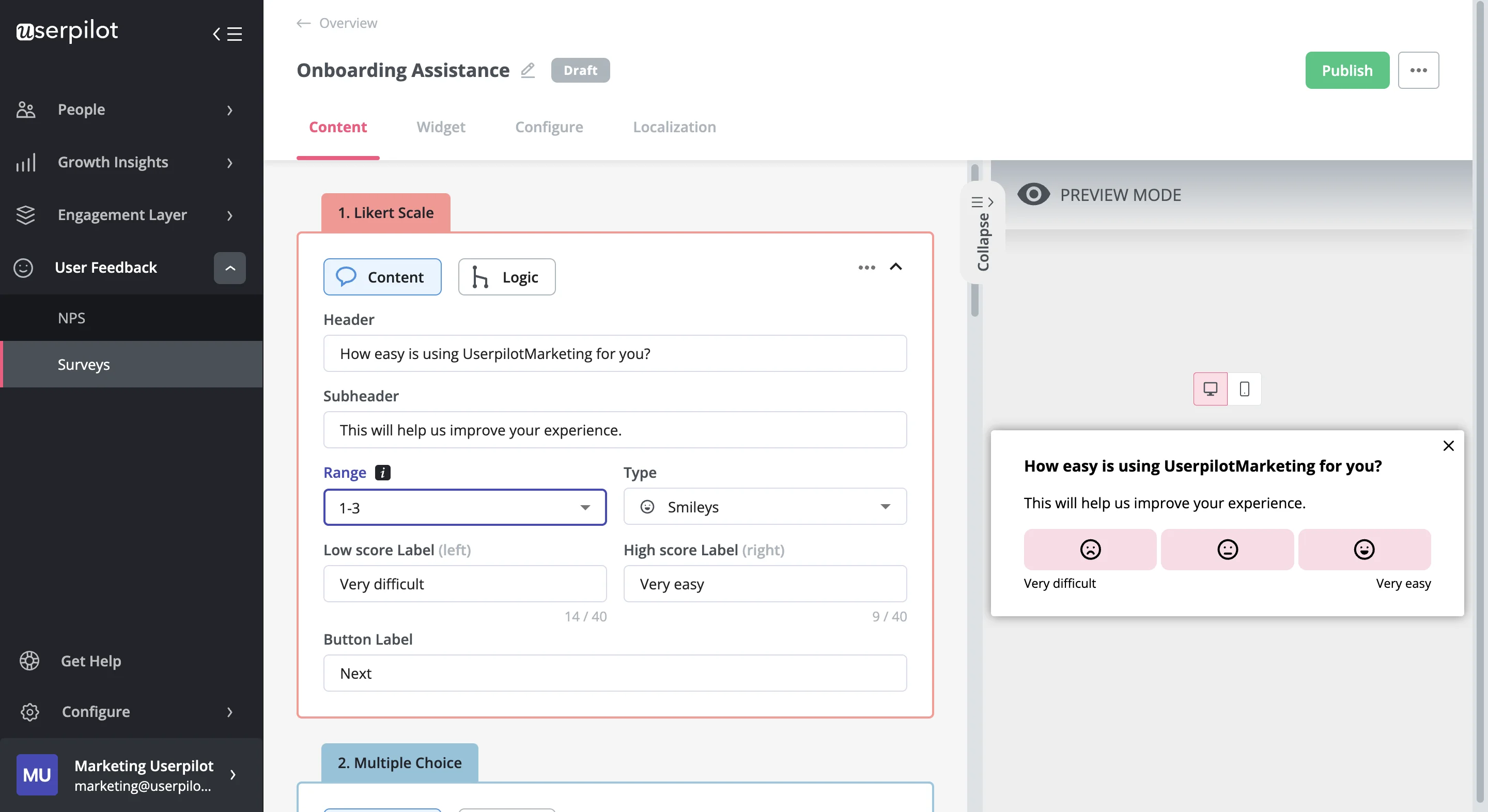
Task: Select the neutral smiley in preview
Action: [1227, 549]
